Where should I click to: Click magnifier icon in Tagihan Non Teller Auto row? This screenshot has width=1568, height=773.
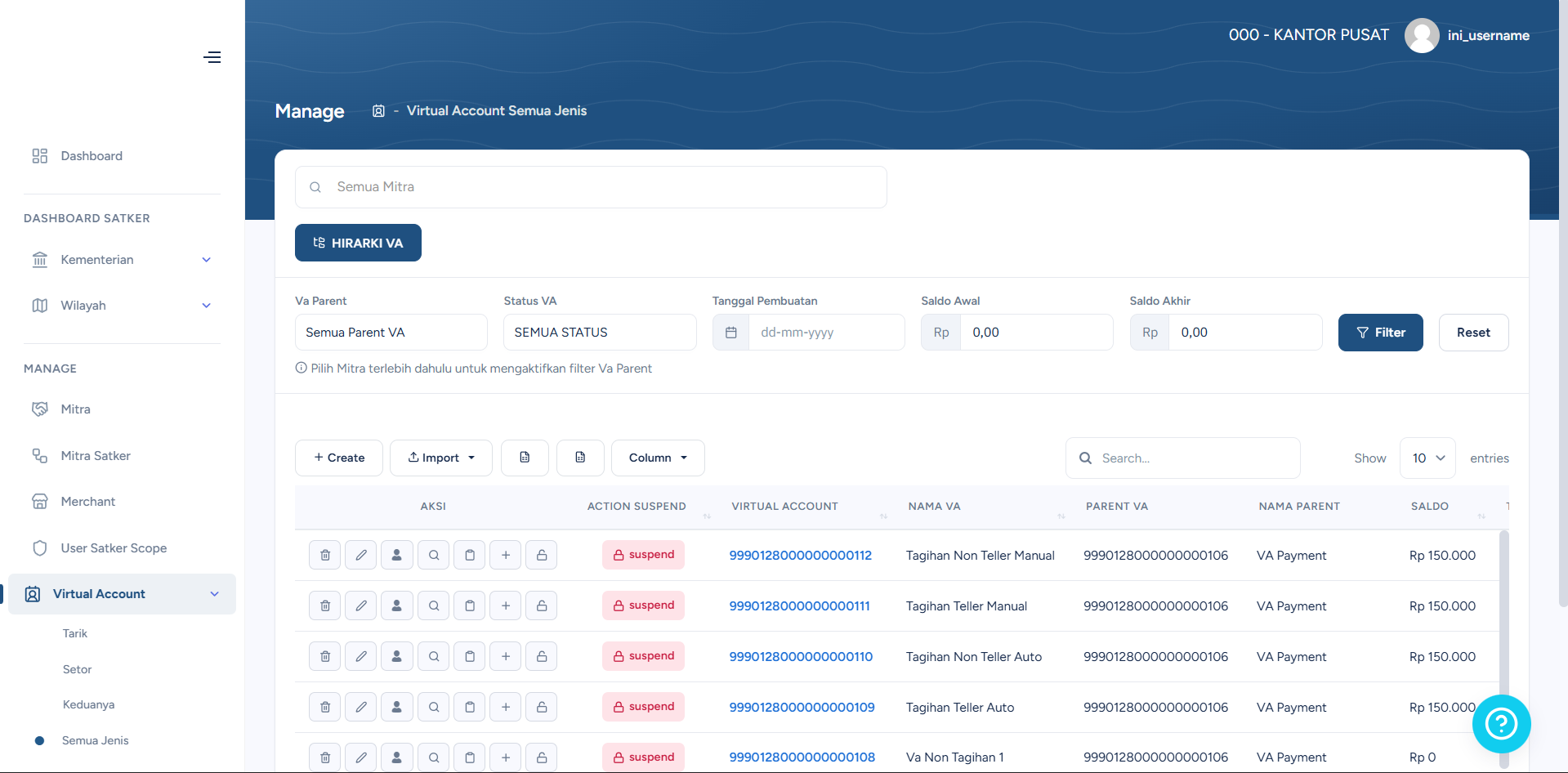pyautogui.click(x=434, y=656)
